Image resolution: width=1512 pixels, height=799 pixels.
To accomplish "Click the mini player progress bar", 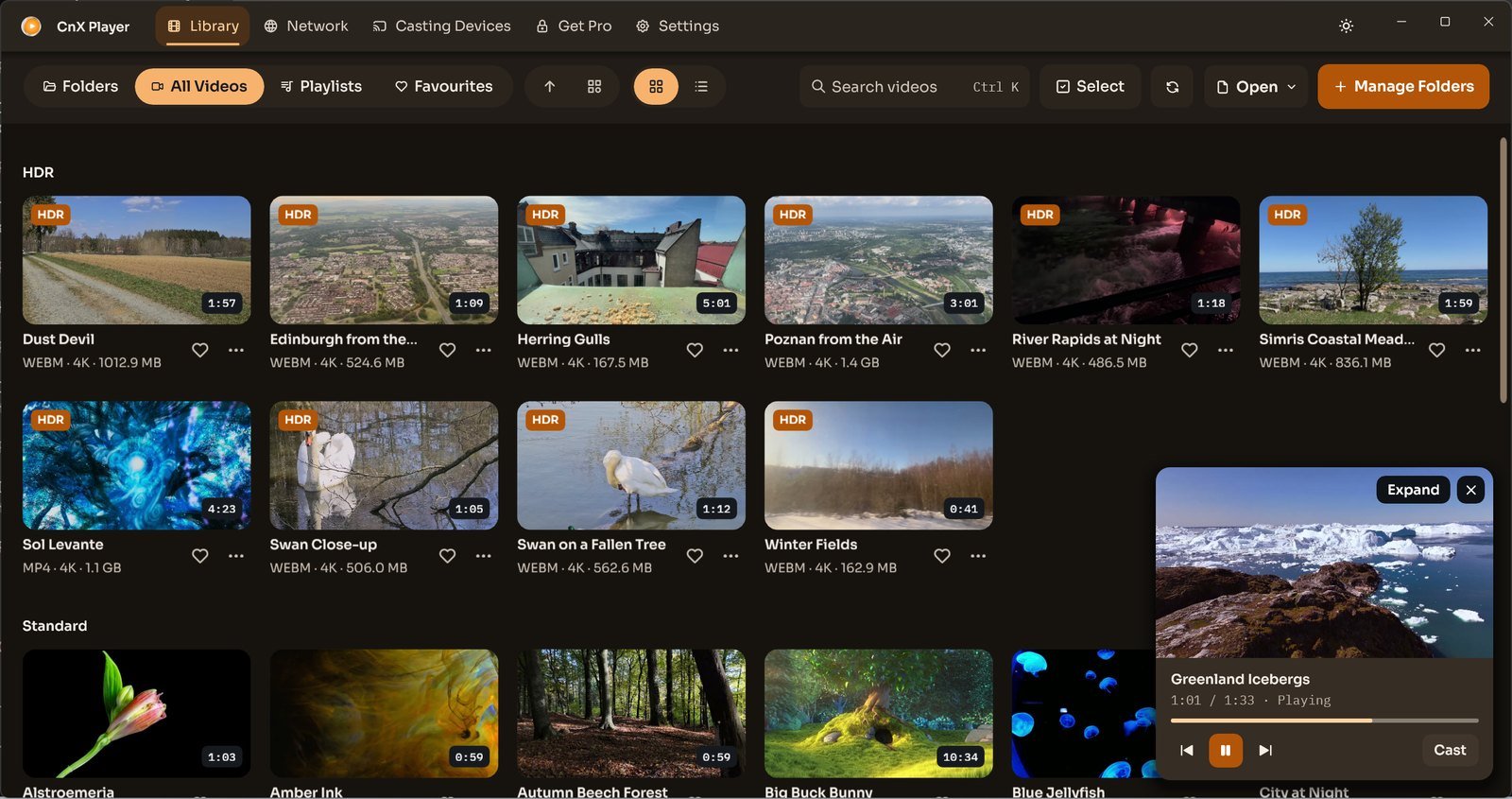I will pyautogui.click(x=1324, y=721).
